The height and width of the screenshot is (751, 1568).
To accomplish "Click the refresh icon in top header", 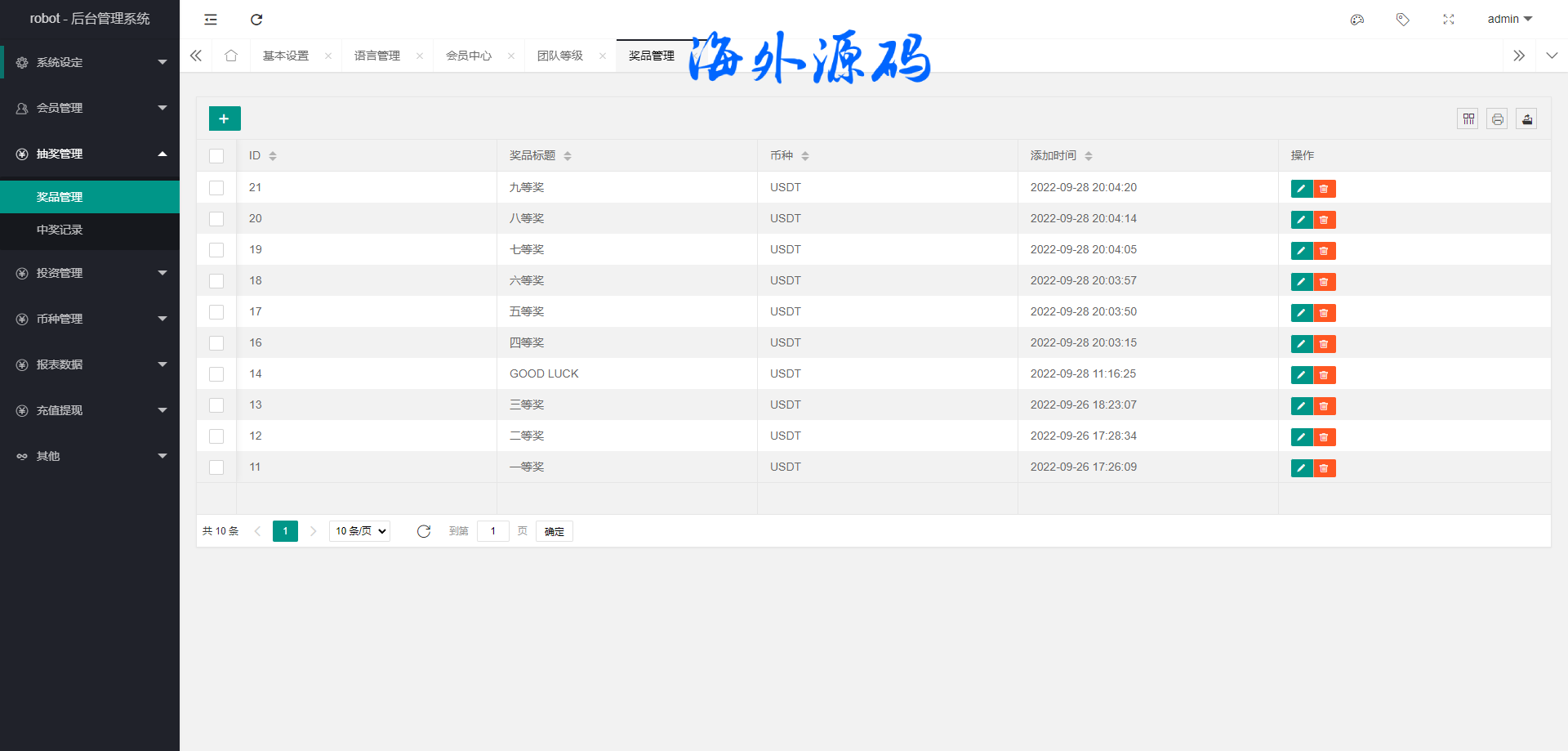I will coord(256,20).
